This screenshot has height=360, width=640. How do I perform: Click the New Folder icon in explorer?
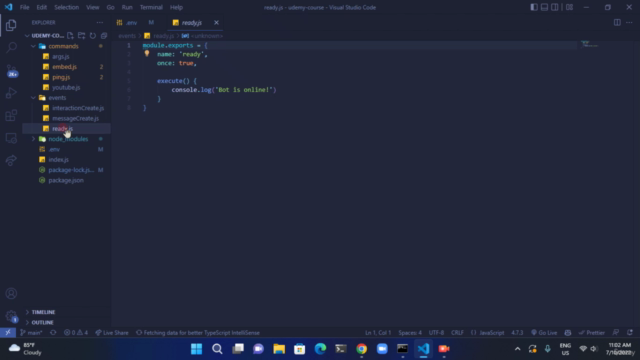pyautogui.click(x=81, y=36)
